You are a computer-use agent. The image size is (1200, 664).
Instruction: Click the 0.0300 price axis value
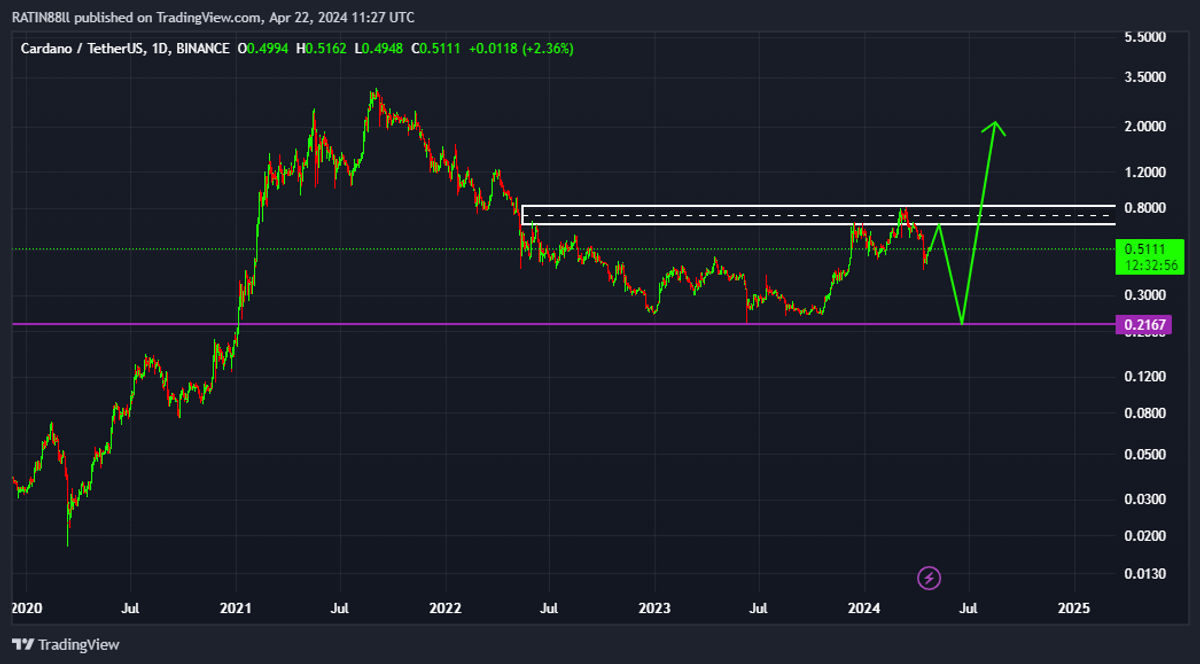pos(1146,499)
